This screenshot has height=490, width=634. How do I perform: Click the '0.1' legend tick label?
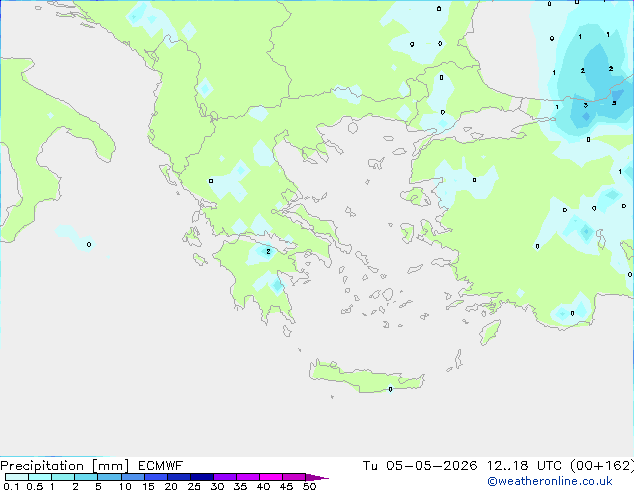click(x=11, y=486)
